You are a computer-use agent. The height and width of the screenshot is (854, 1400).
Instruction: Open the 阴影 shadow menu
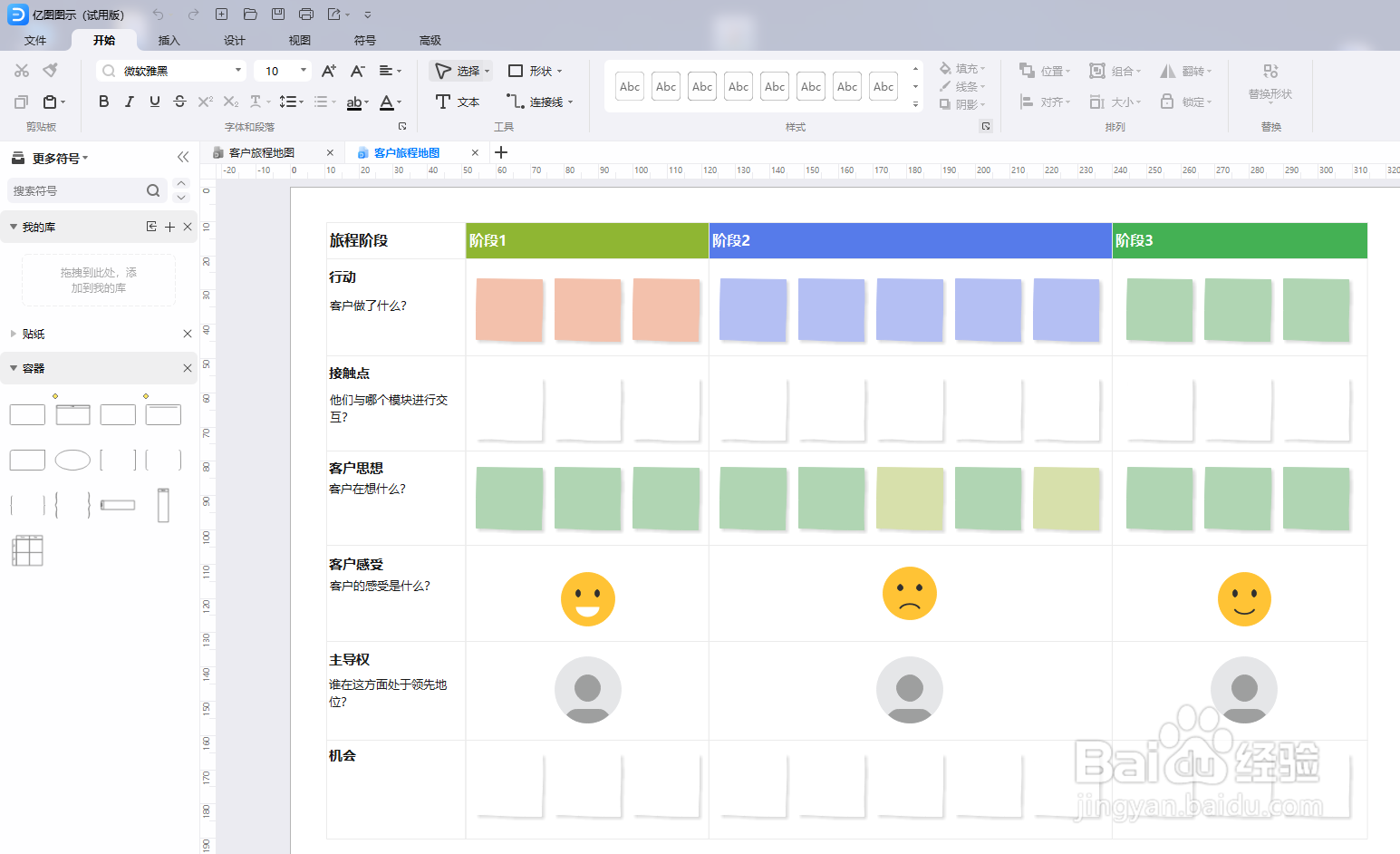click(962, 104)
